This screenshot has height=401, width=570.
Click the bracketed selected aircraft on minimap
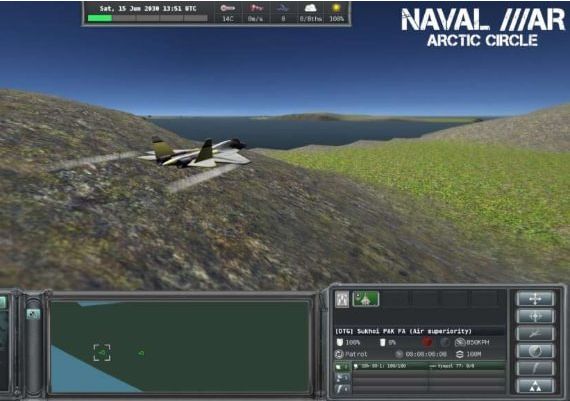coord(102,353)
